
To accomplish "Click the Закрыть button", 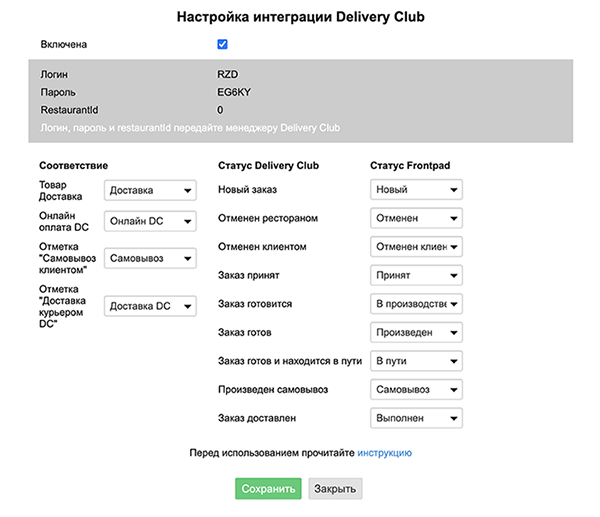I will (335, 489).
